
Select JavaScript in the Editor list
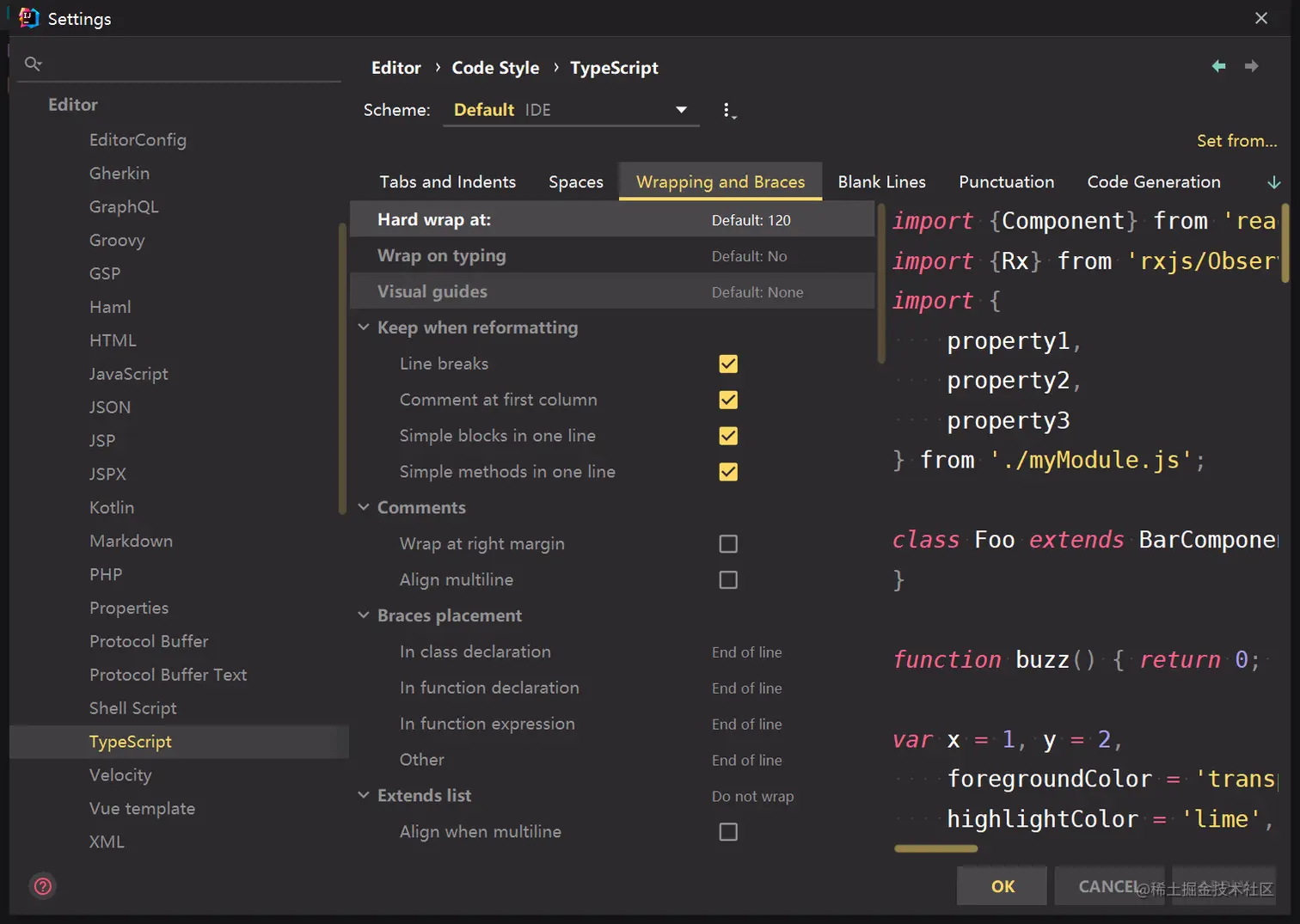pyautogui.click(x=129, y=374)
